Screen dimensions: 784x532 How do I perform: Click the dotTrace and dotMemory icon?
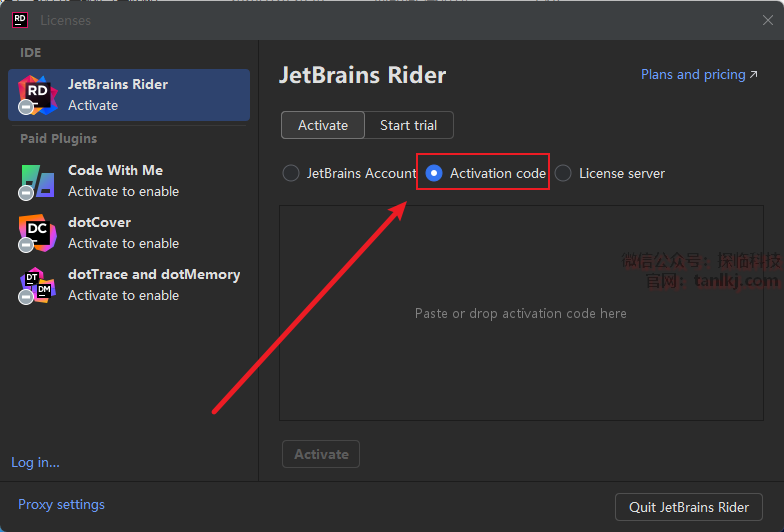pos(38,285)
